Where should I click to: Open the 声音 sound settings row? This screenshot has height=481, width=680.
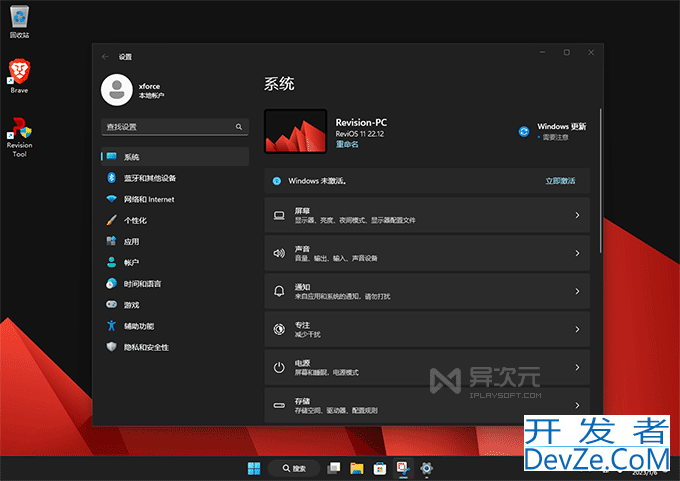click(x=427, y=253)
